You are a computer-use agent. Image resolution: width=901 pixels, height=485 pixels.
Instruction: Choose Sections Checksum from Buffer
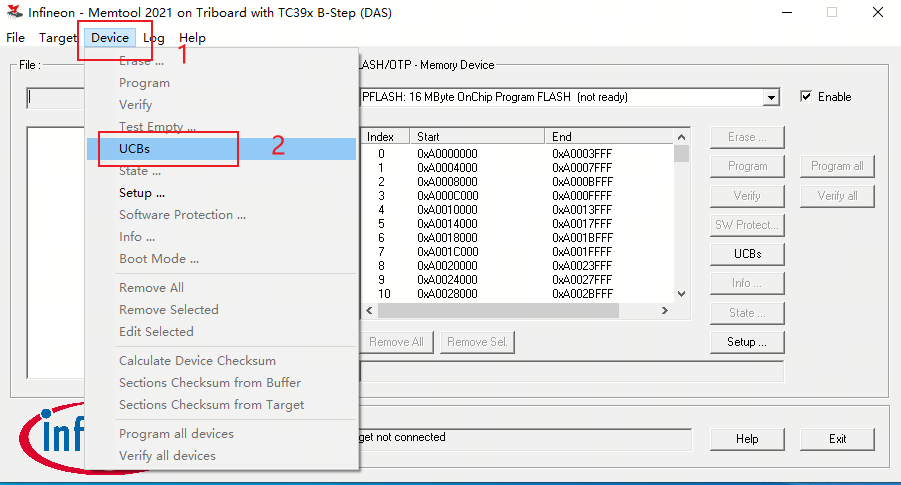pyautogui.click(x=221, y=383)
